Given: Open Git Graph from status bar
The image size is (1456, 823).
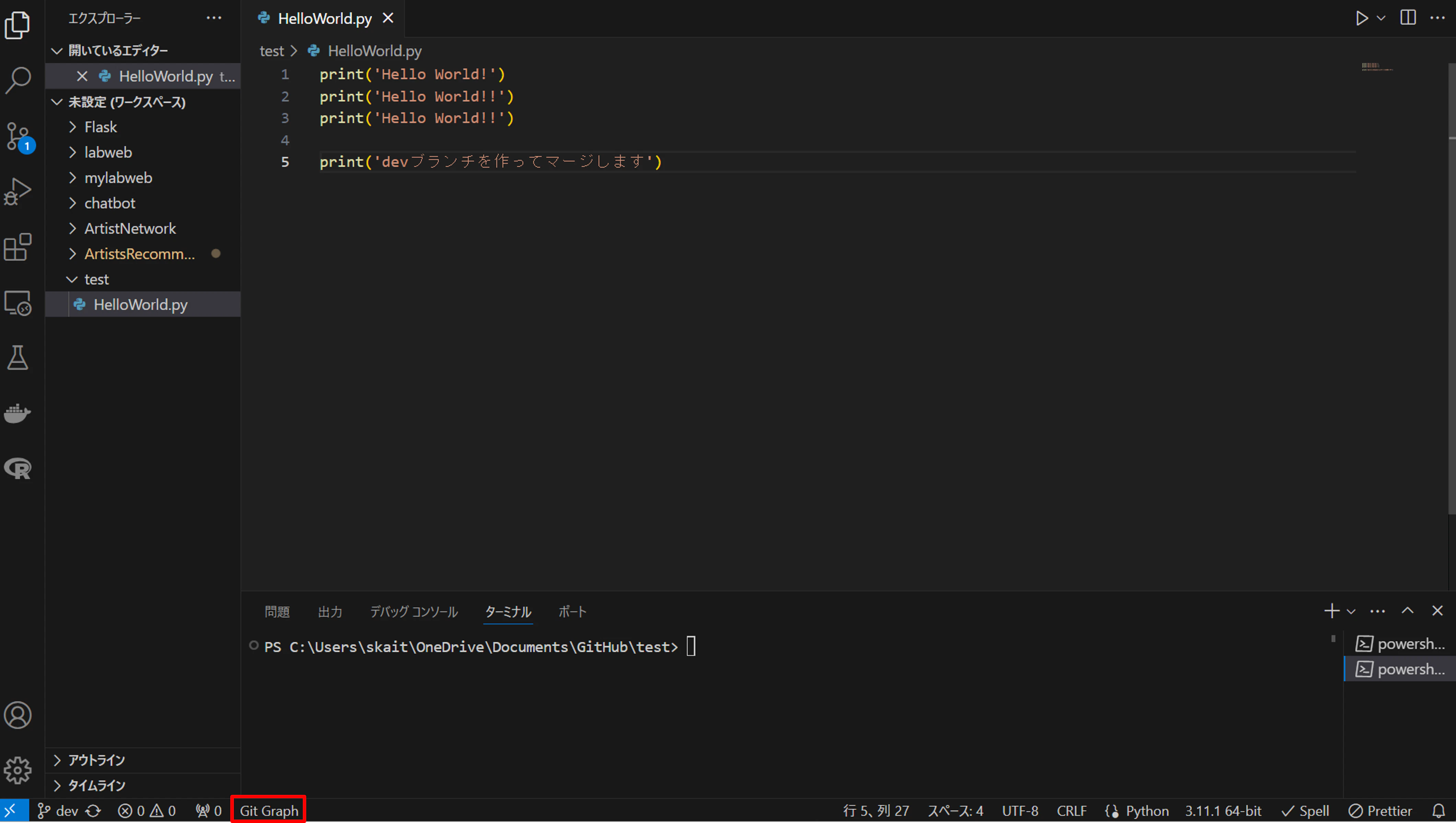Looking at the screenshot, I should coord(268,811).
